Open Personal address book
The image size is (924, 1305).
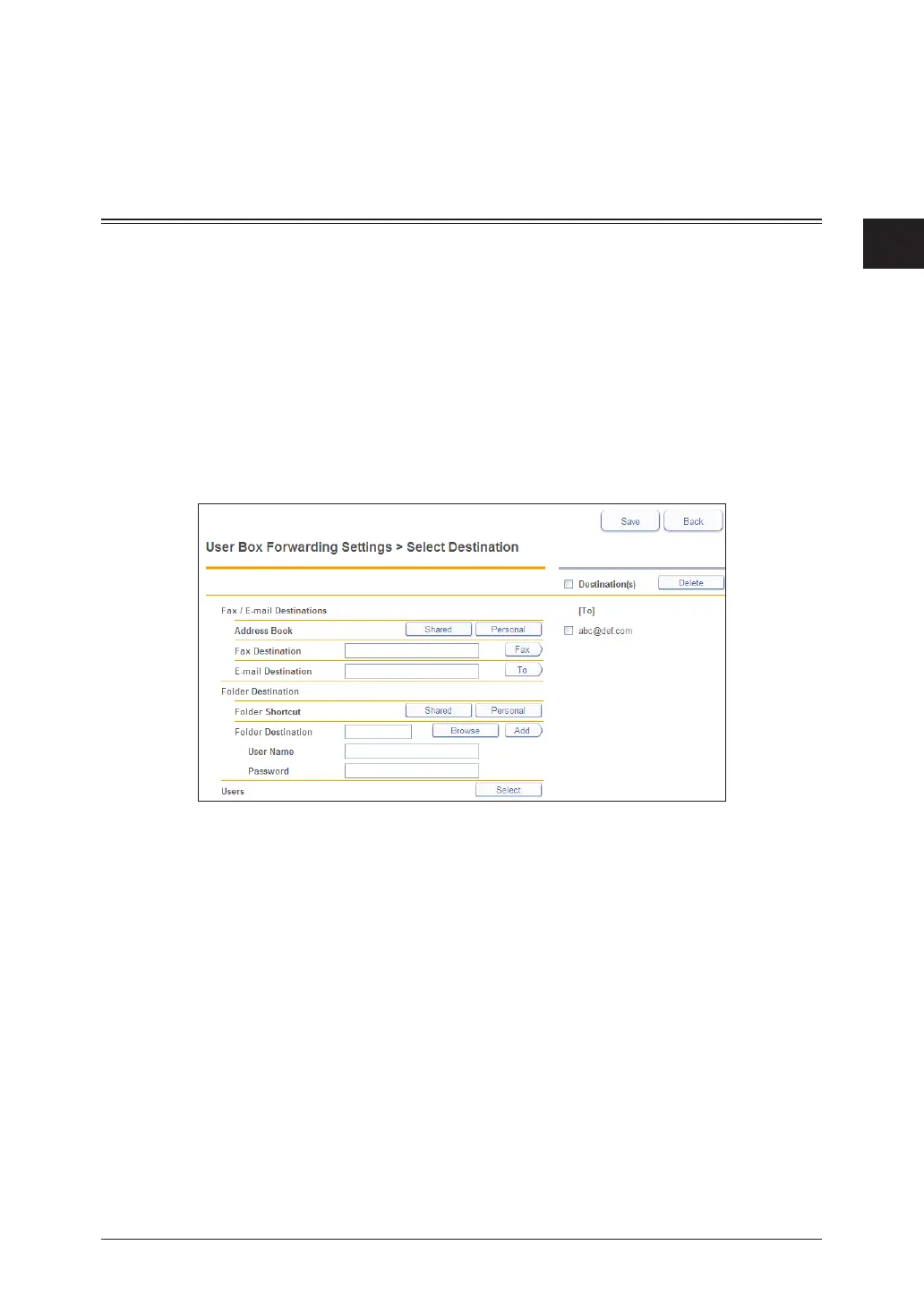point(509,630)
